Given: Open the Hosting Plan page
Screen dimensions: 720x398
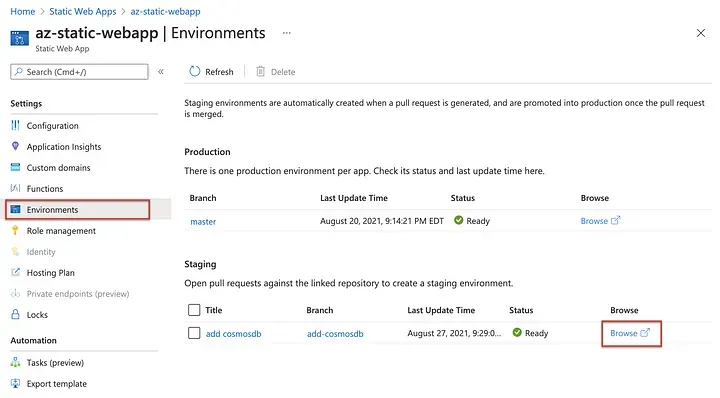Looking at the screenshot, I should [x=51, y=273].
